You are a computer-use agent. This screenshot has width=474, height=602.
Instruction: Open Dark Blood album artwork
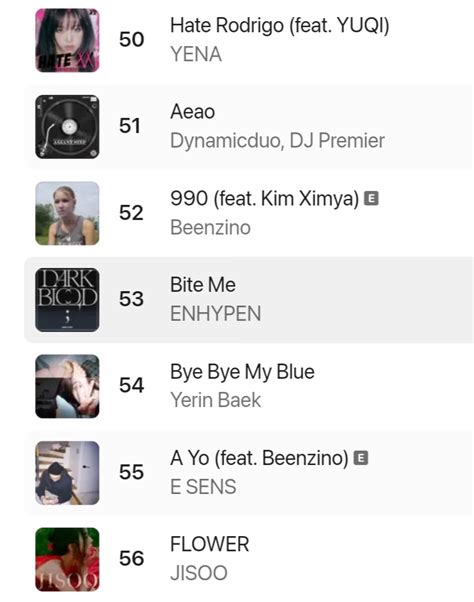67,300
